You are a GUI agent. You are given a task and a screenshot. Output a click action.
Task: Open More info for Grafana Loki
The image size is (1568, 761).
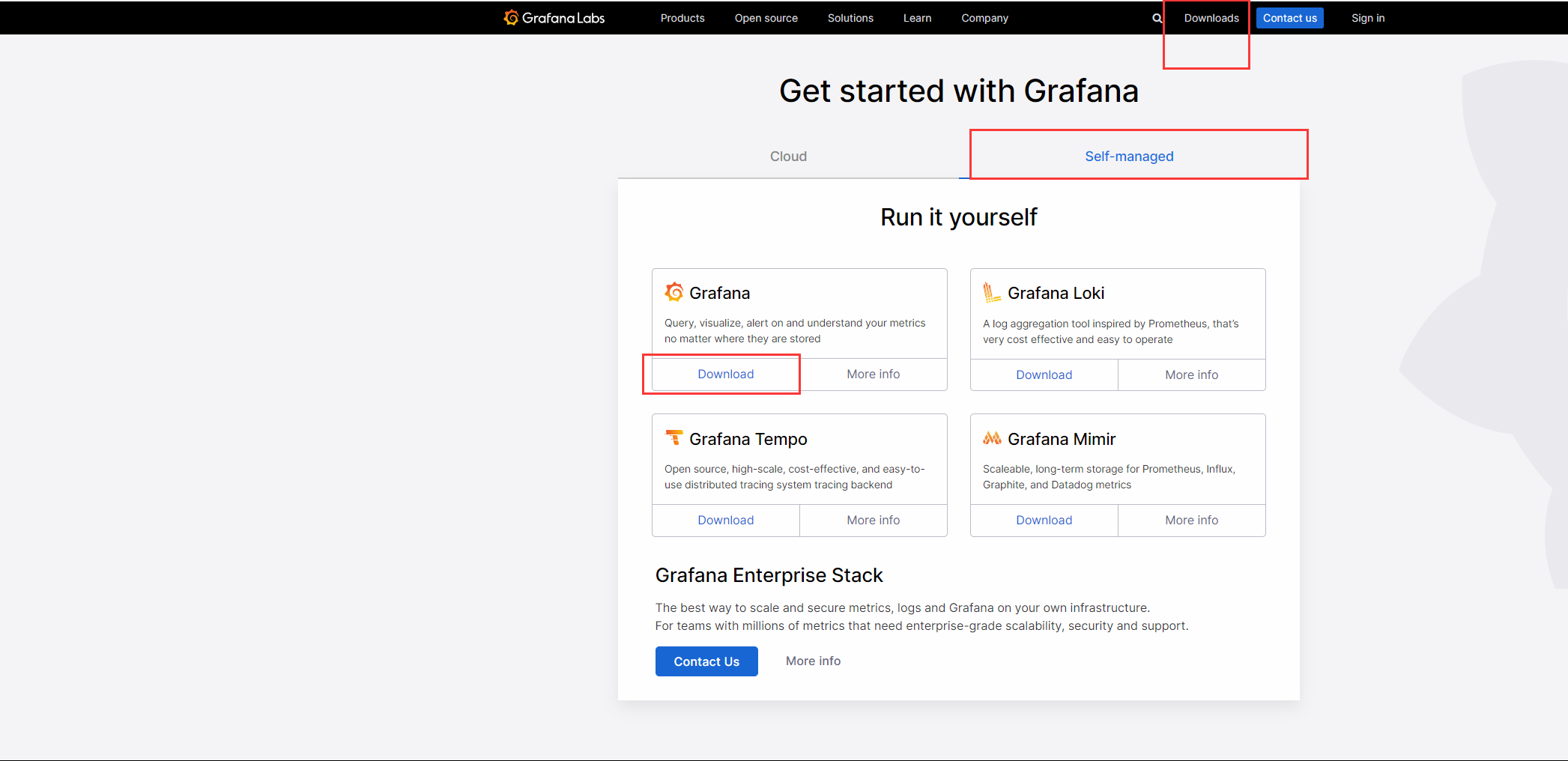1191,375
